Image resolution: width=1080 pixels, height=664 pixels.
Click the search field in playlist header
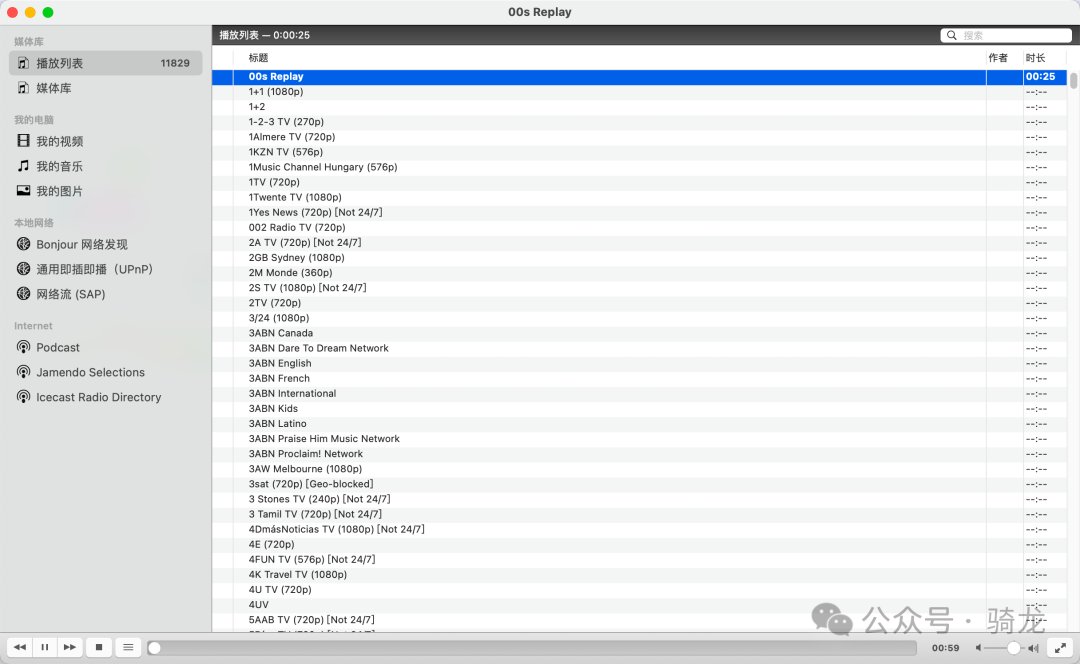(1006, 35)
